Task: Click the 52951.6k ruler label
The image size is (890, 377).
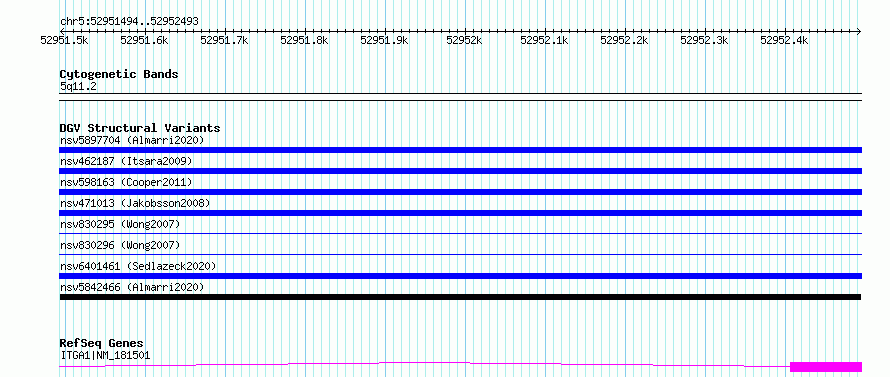Action: coord(144,40)
